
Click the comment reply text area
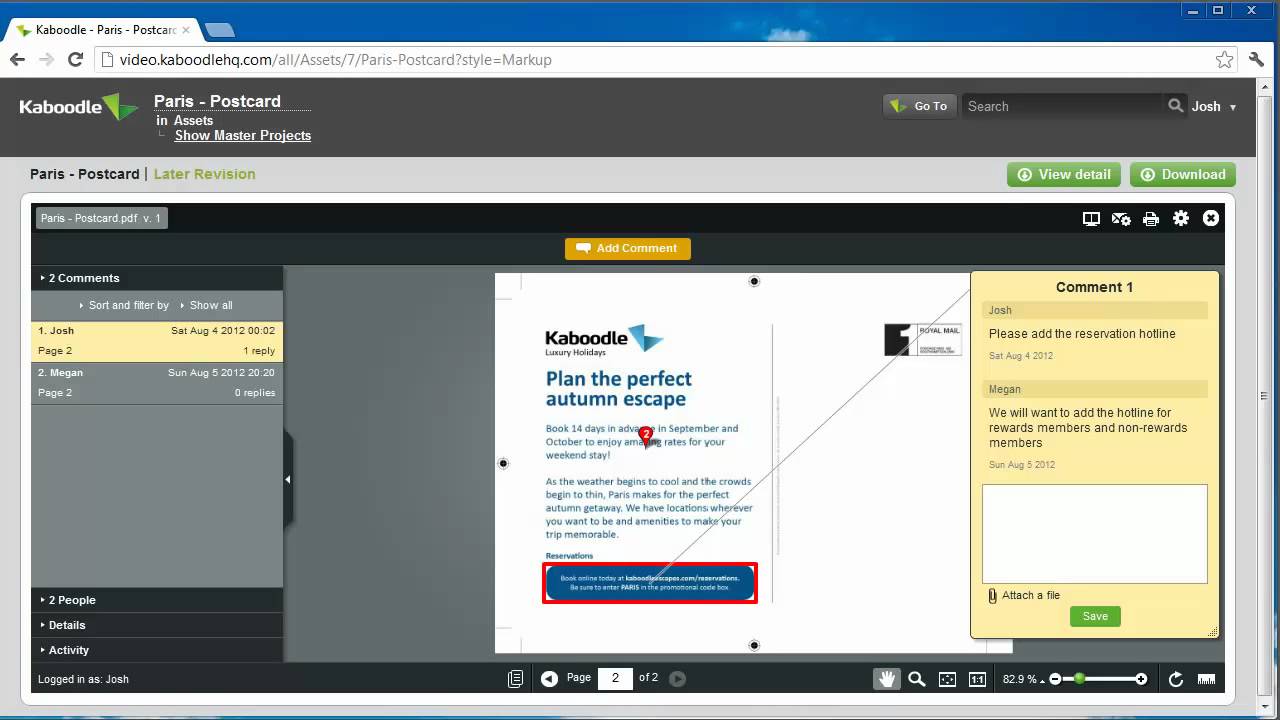(1094, 534)
